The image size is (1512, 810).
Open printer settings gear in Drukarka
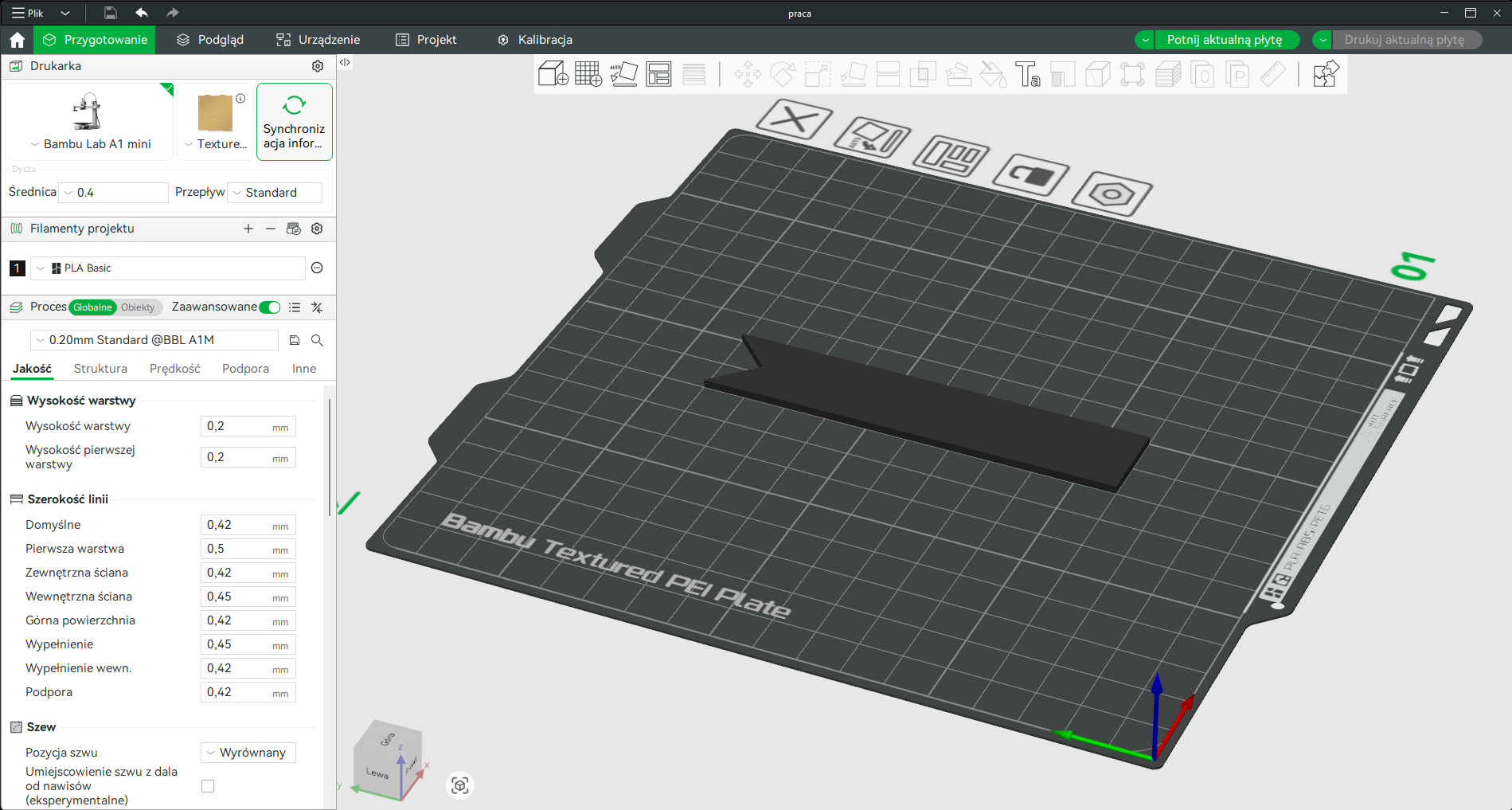(318, 66)
